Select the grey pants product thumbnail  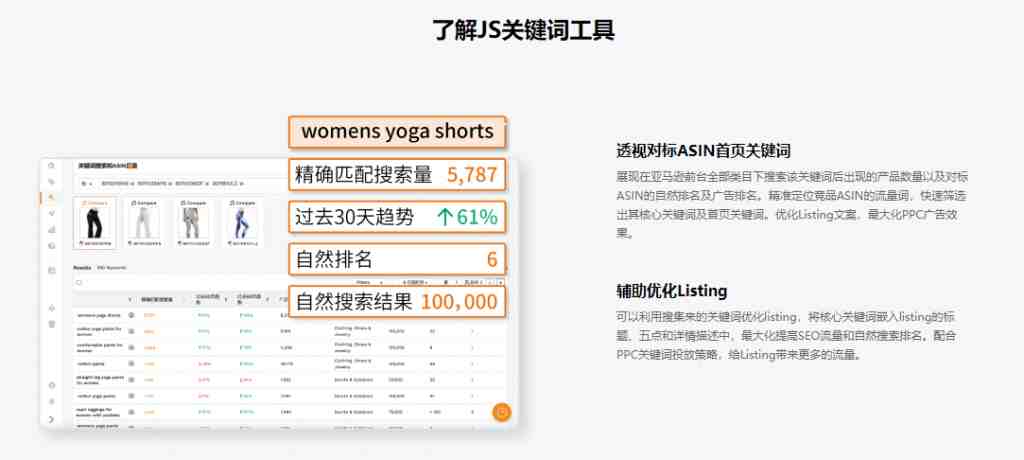(x=192, y=223)
